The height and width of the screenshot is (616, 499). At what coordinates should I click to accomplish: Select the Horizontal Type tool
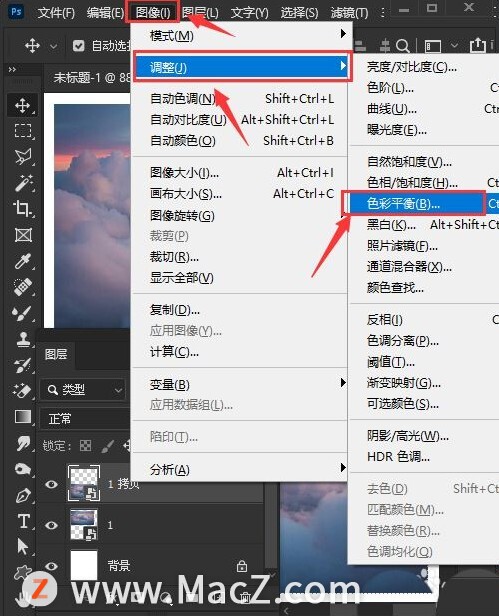(x=22, y=521)
